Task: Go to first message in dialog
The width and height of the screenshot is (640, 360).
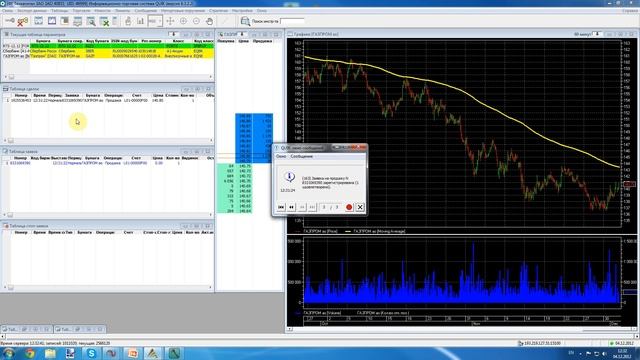Action: pos(281,207)
